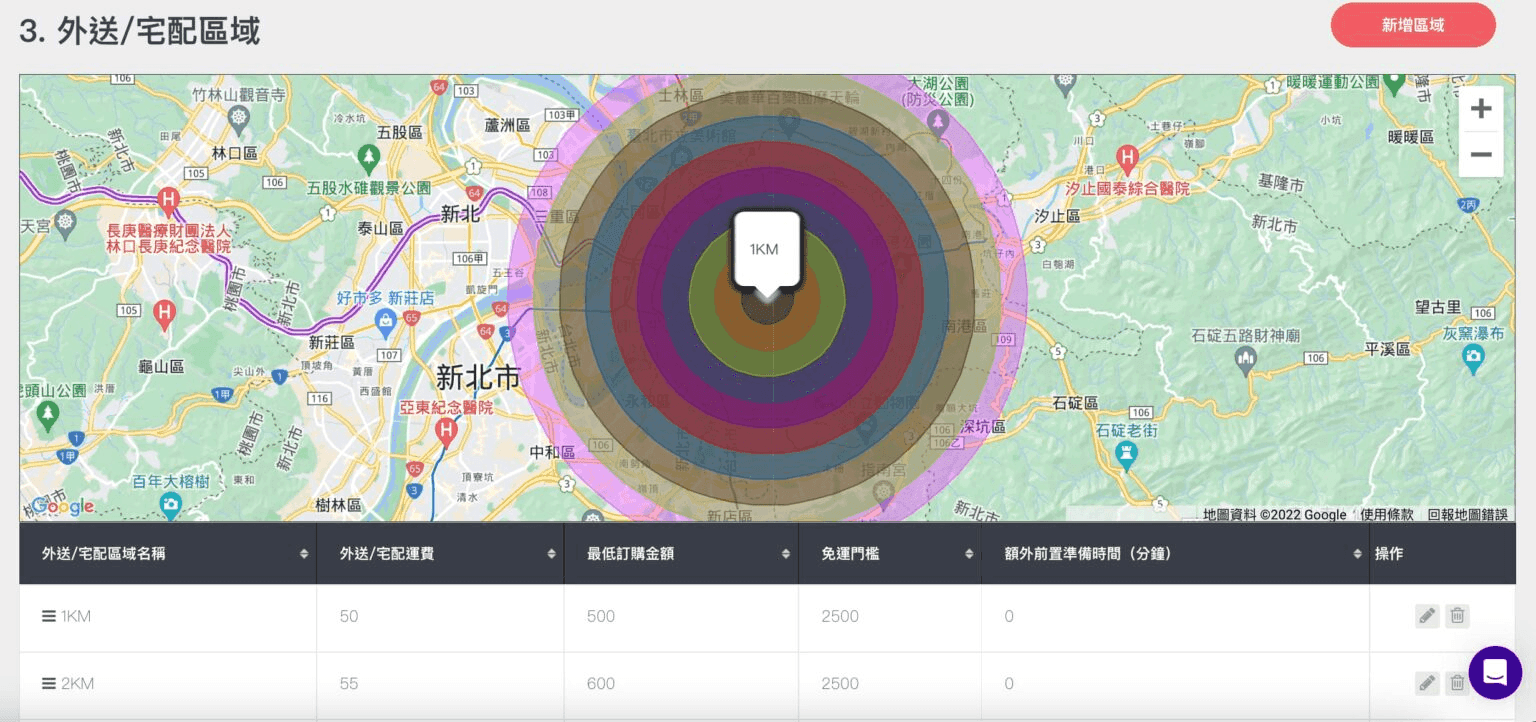
Task: Click the Google logo on the map
Action: coord(62,506)
